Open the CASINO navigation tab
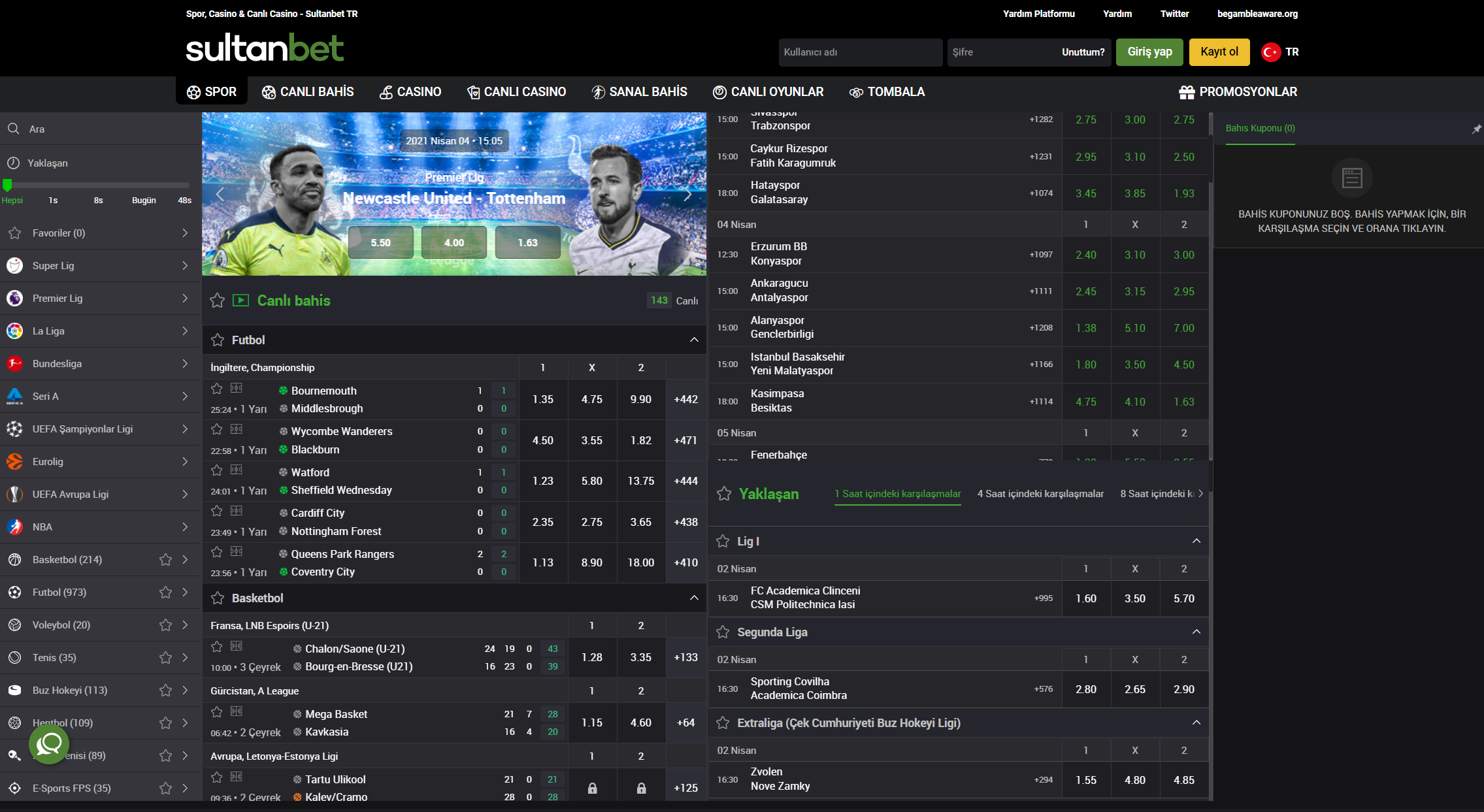 click(410, 92)
